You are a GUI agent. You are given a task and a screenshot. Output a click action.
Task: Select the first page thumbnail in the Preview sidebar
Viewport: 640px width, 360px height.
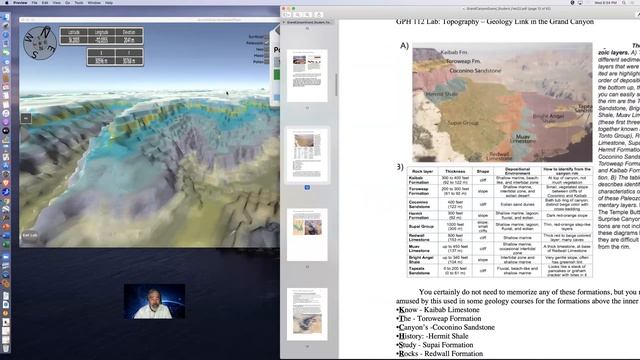307,76
